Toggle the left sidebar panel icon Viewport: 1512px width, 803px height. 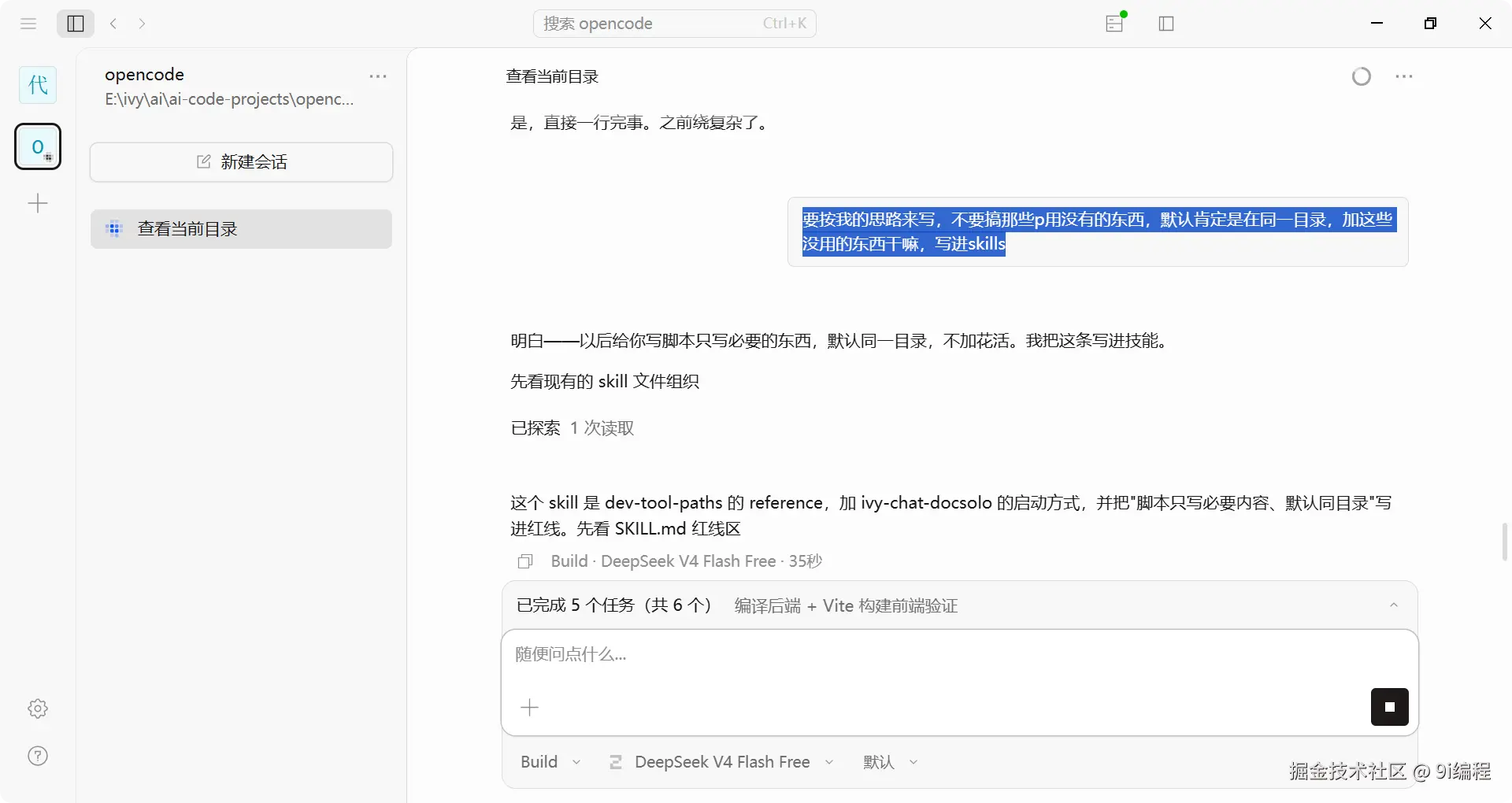[x=76, y=24]
